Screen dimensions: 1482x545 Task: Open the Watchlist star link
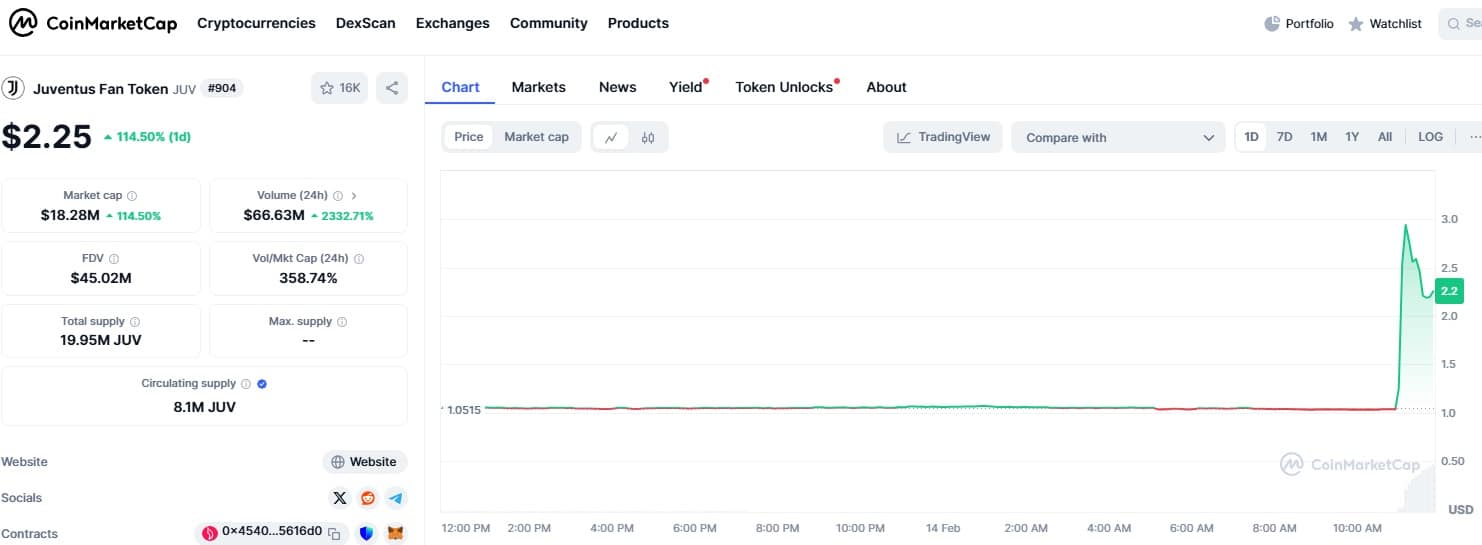pyautogui.click(x=1384, y=23)
